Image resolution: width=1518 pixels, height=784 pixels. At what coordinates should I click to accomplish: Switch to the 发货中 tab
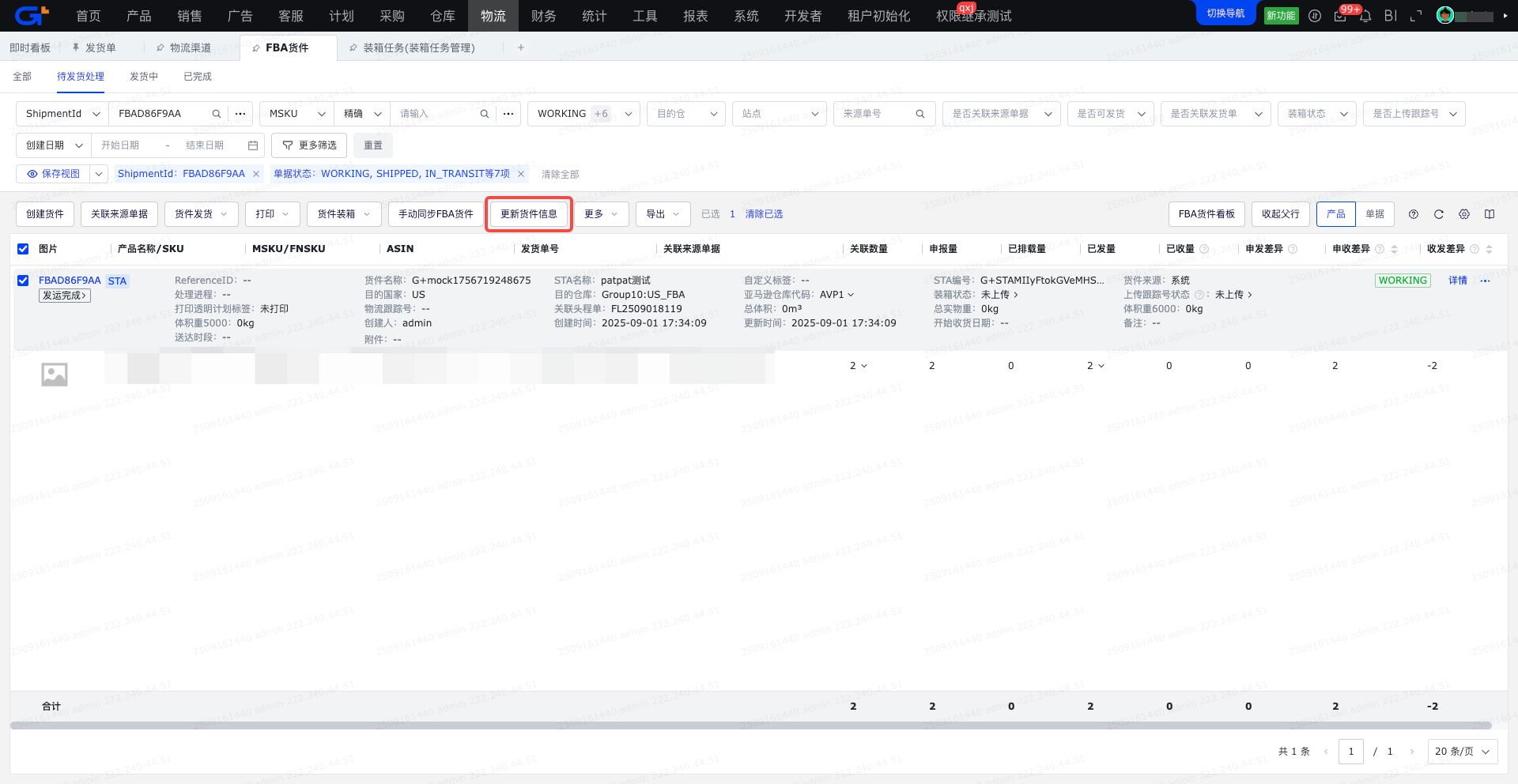(x=144, y=77)
